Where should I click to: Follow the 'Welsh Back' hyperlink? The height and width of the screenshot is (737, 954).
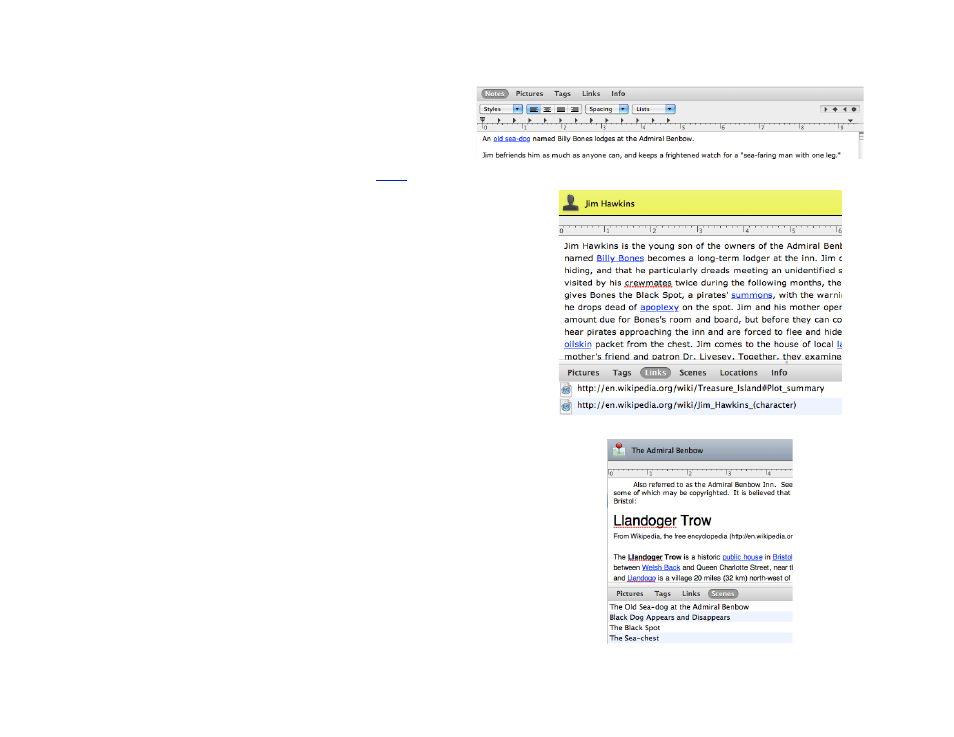[x=661, y=568]
